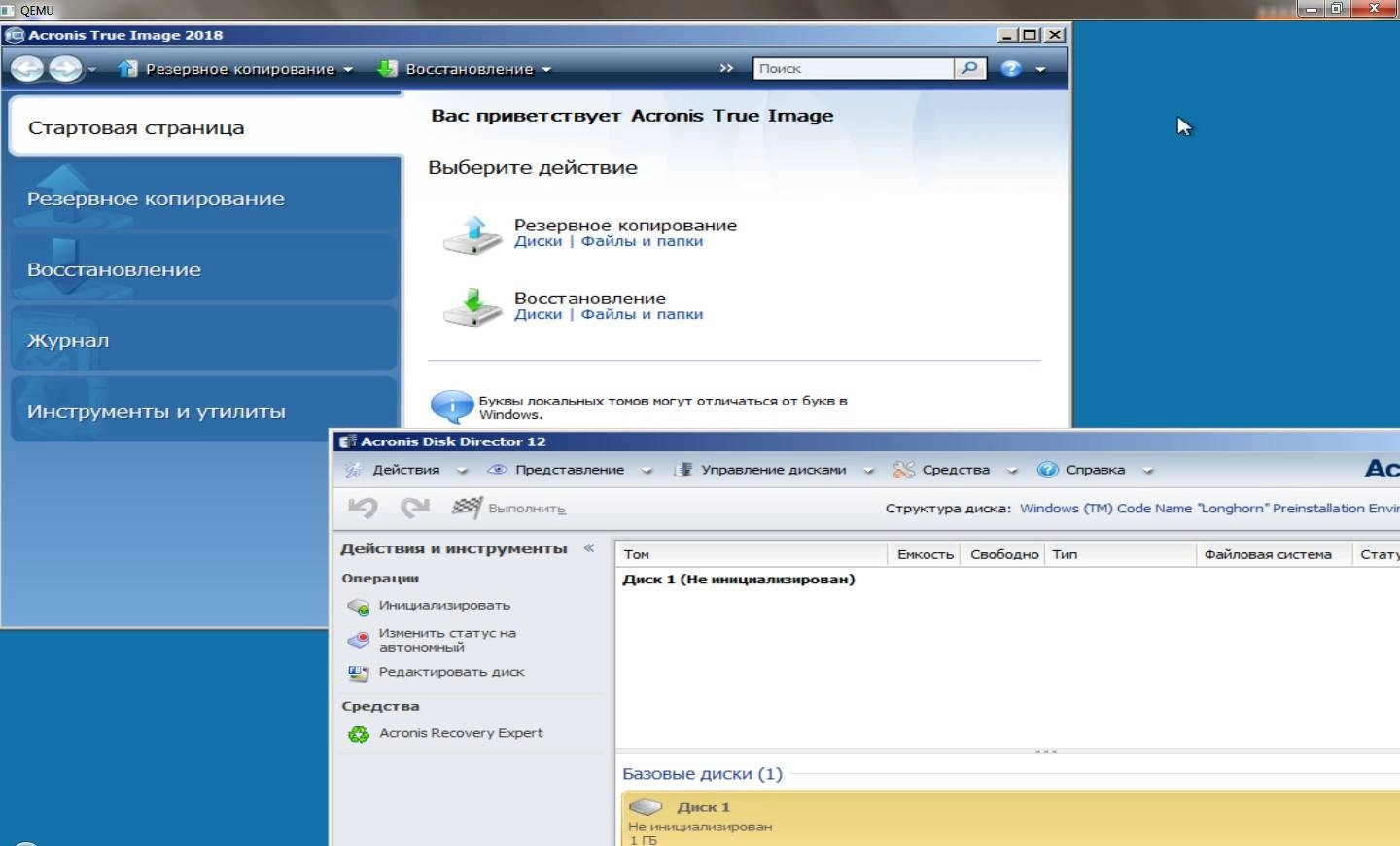Click Windows Longhorn Preinstallation disk structure link

(1209, 508)
